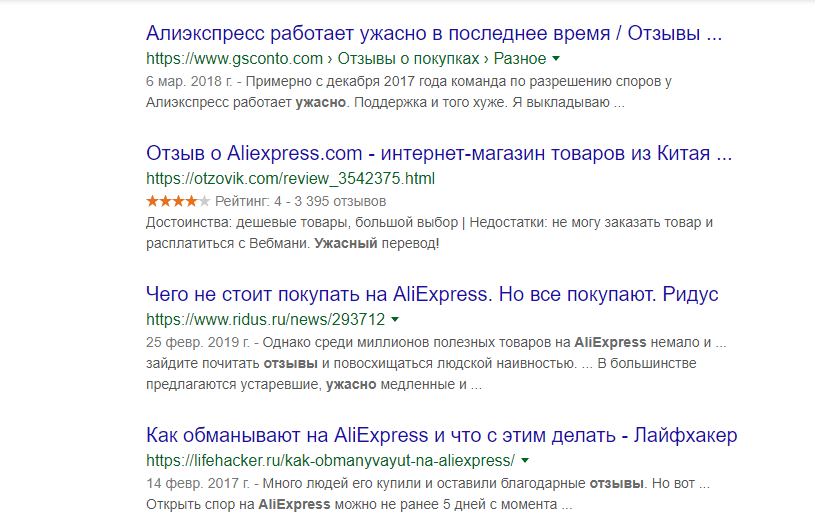Open 'Чего не стоит покупать на AliExpress' result
815x518 pixels.
(432, 295)
